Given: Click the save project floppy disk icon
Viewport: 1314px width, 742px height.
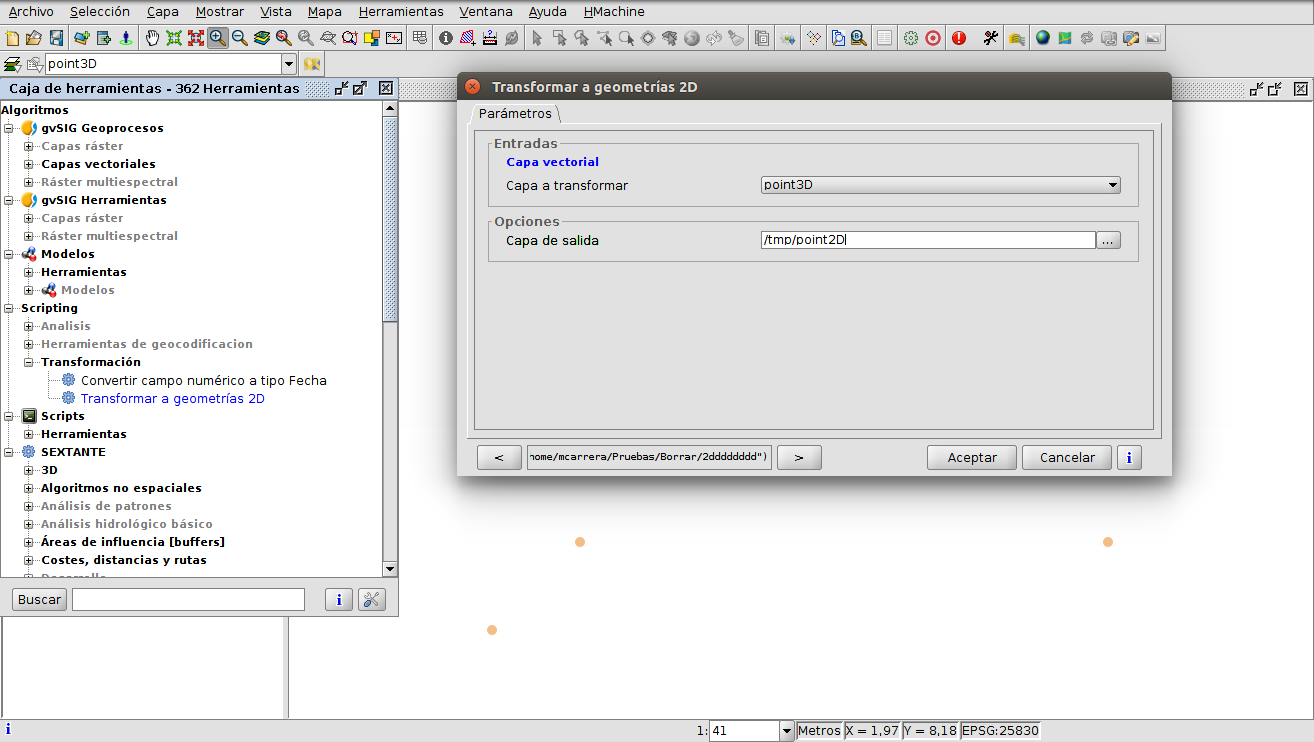Looking at the screenshot, I should (x=56, y=38).
